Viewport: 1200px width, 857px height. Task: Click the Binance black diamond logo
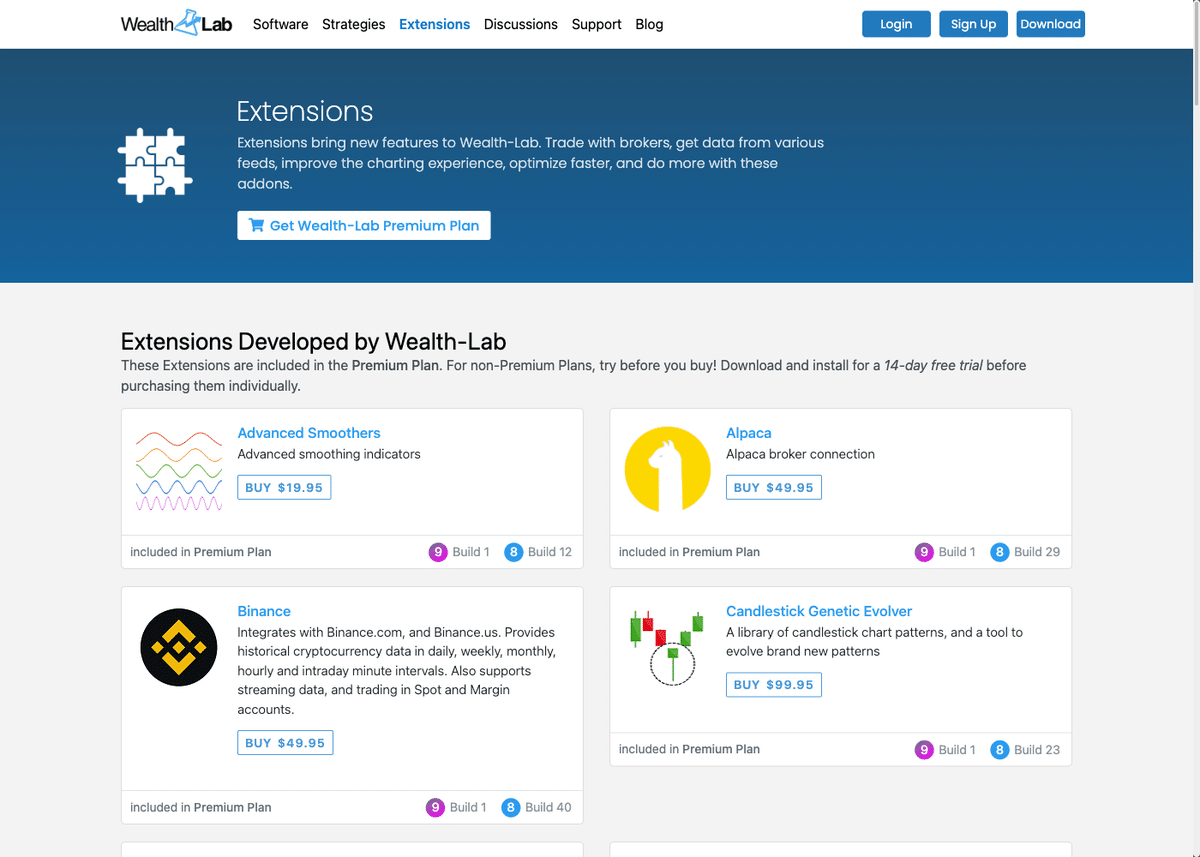tap(179, 648)
